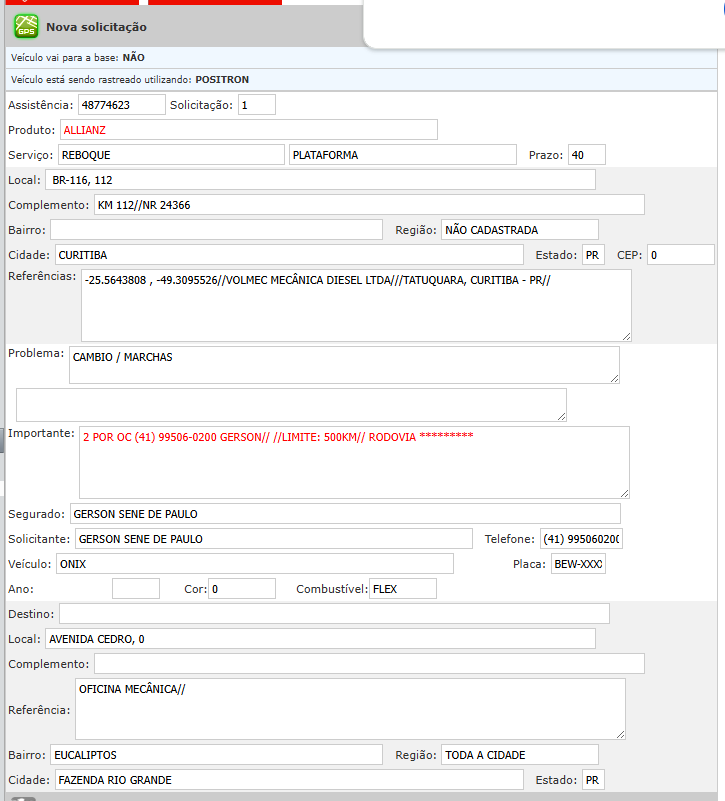Click the green GPS icon in header
725x801 pixels.
(25, 26)
